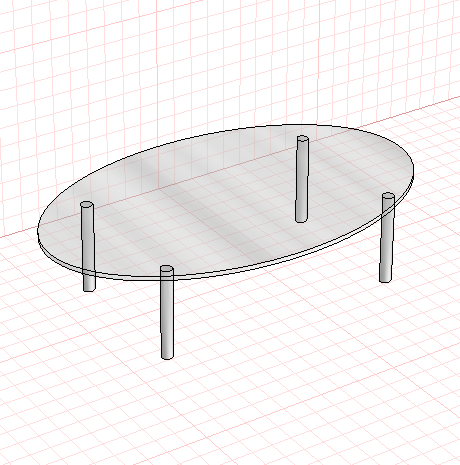
Task: Select the leftmost table leg
Action: point(88,246)
